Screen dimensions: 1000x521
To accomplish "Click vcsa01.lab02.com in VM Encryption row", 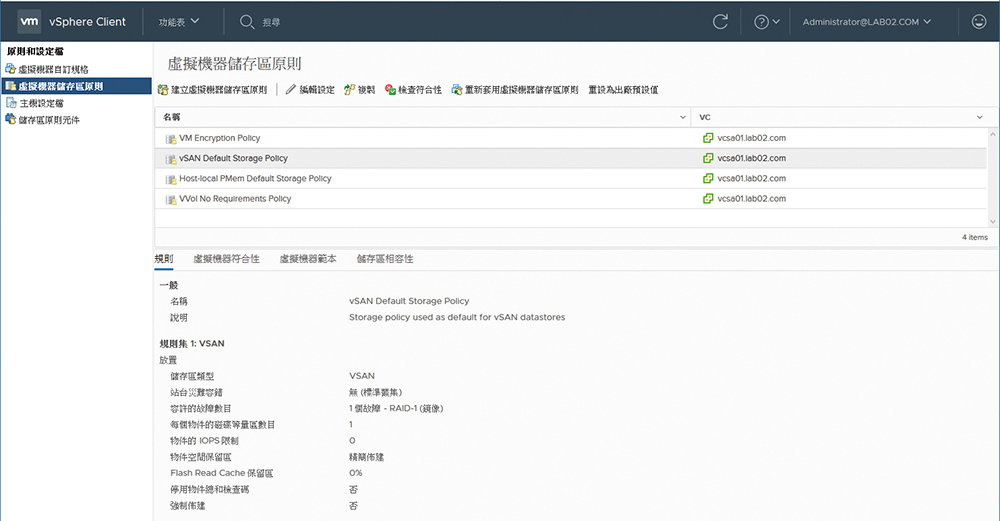I will [x=751, y=138].
